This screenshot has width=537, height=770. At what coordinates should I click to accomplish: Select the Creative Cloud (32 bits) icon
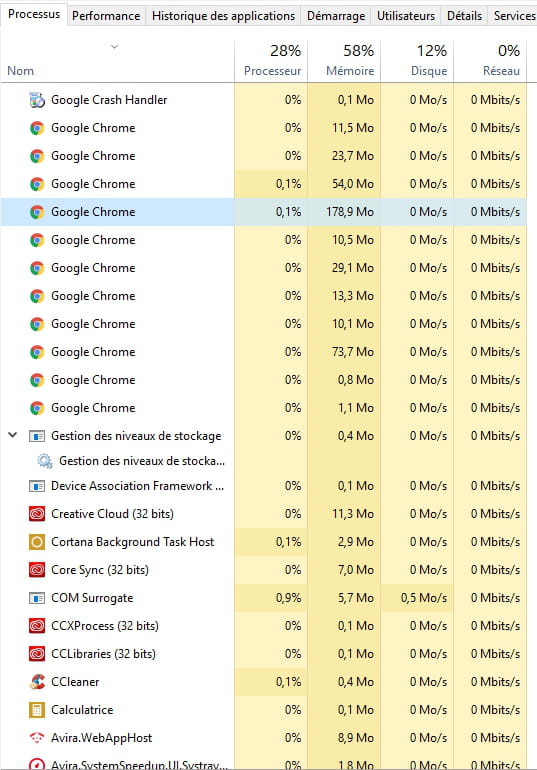click(x=37, y=514)
